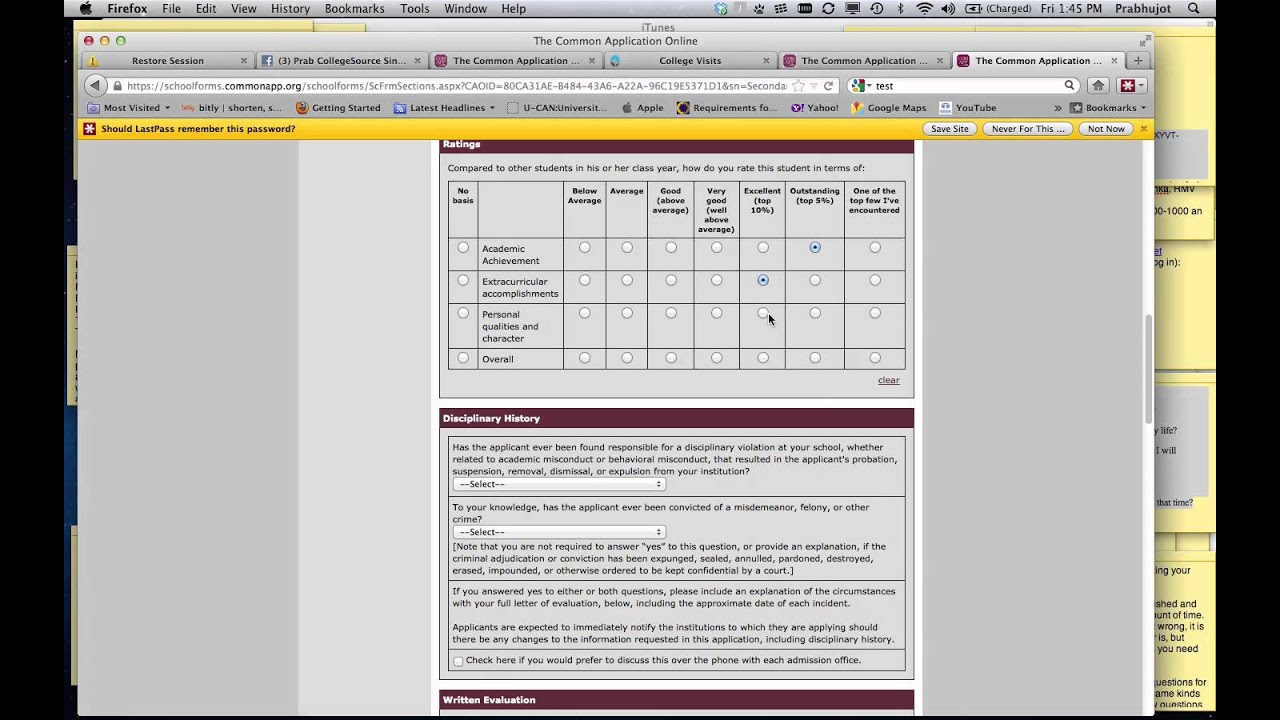
Task: Select Very good for Personal qualities
Action: [716, 314]
